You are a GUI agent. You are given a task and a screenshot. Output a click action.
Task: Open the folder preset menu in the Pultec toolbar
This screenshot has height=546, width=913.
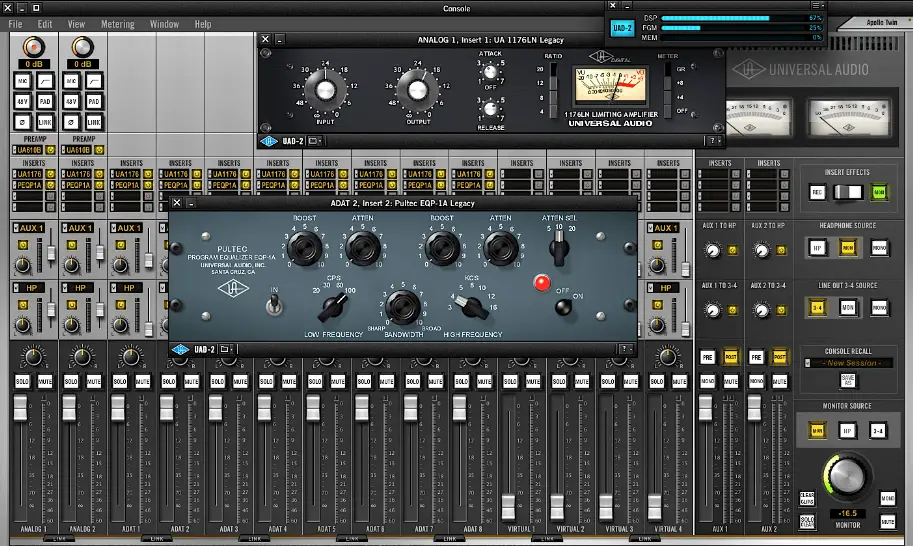pyautogui.click(x=226, y=349)
